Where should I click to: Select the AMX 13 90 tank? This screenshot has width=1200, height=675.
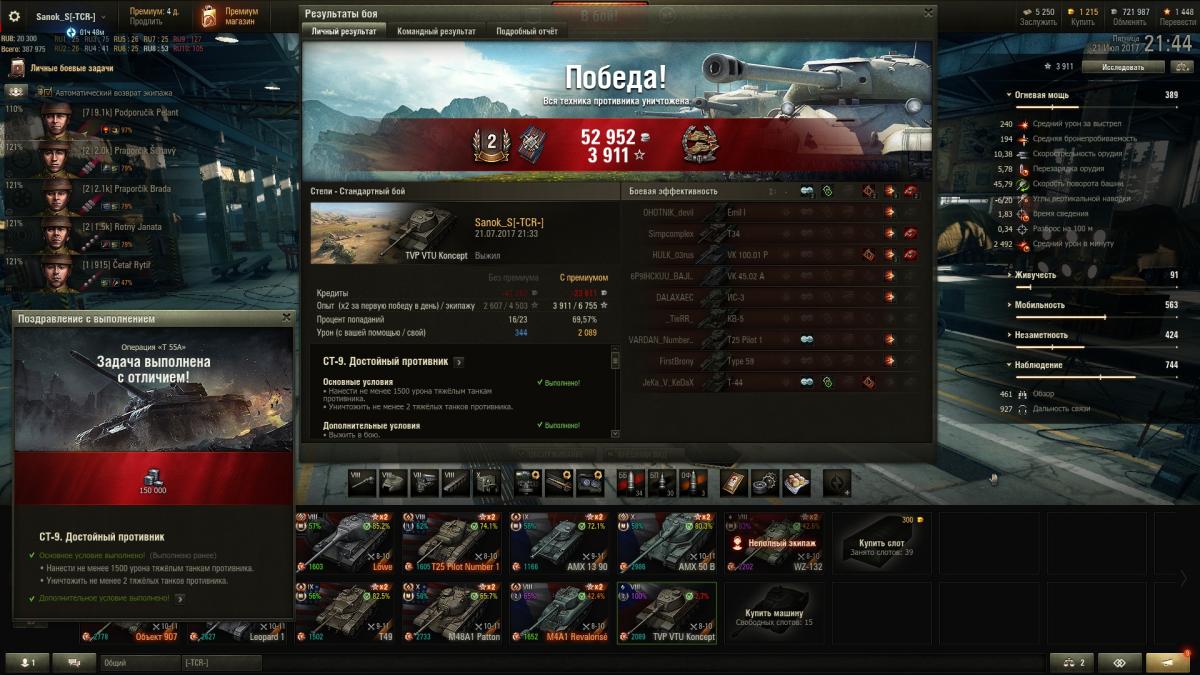point(559,543)
